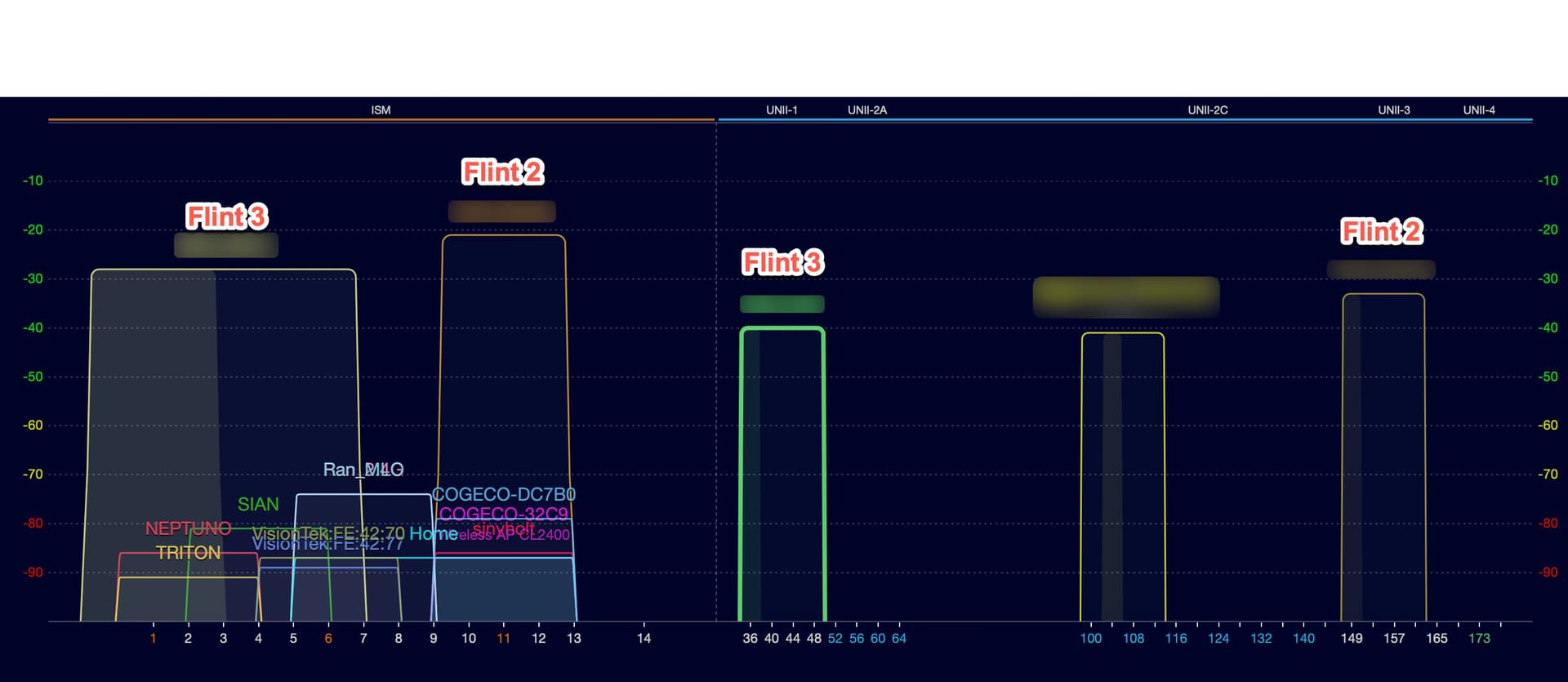Click the COGECO-DC7B0 network label
1568x682 pixels.
pos(504,494)
